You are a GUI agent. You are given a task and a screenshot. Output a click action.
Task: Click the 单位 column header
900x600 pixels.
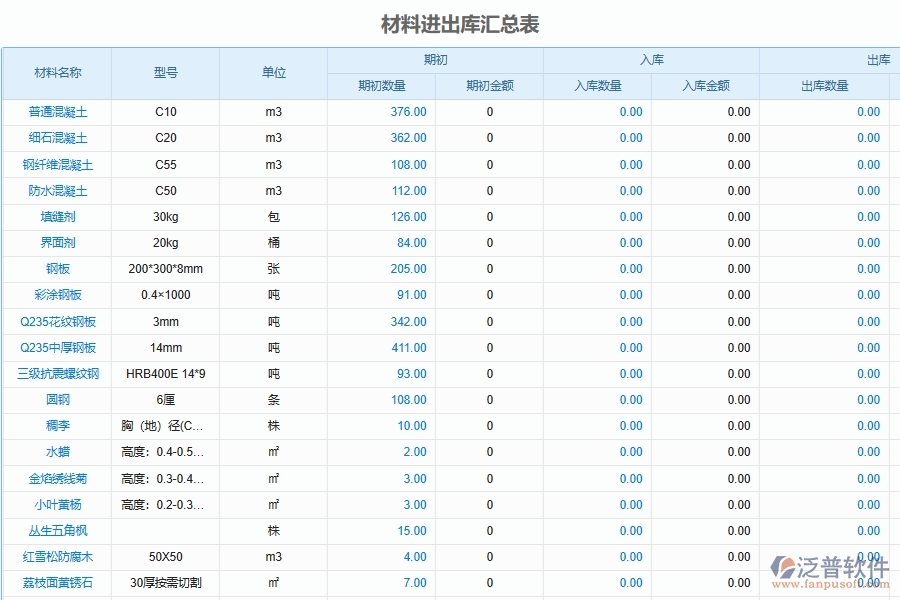pyautogui.click(x=273, y=73)
